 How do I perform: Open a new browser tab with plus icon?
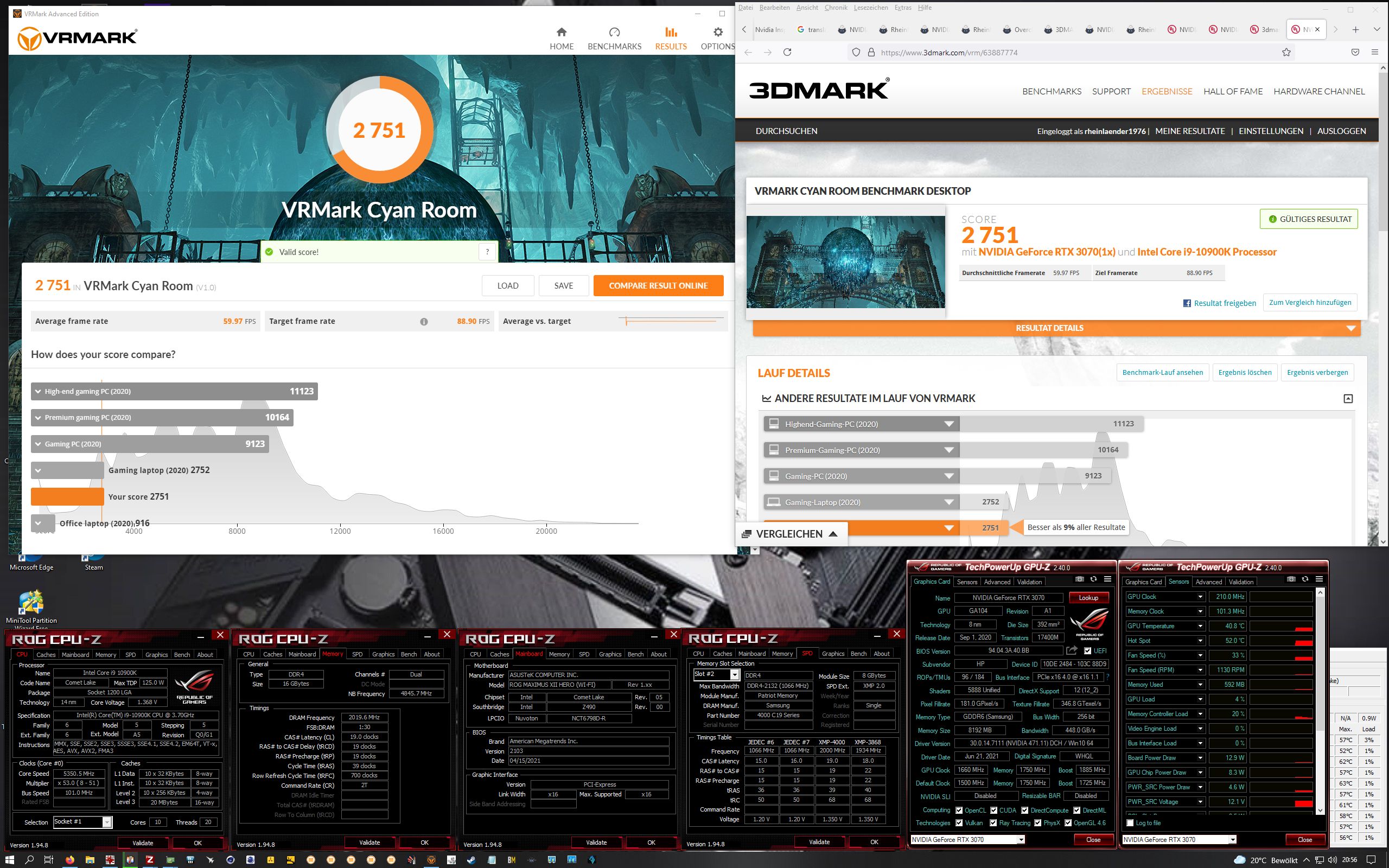pos(1356,29)
